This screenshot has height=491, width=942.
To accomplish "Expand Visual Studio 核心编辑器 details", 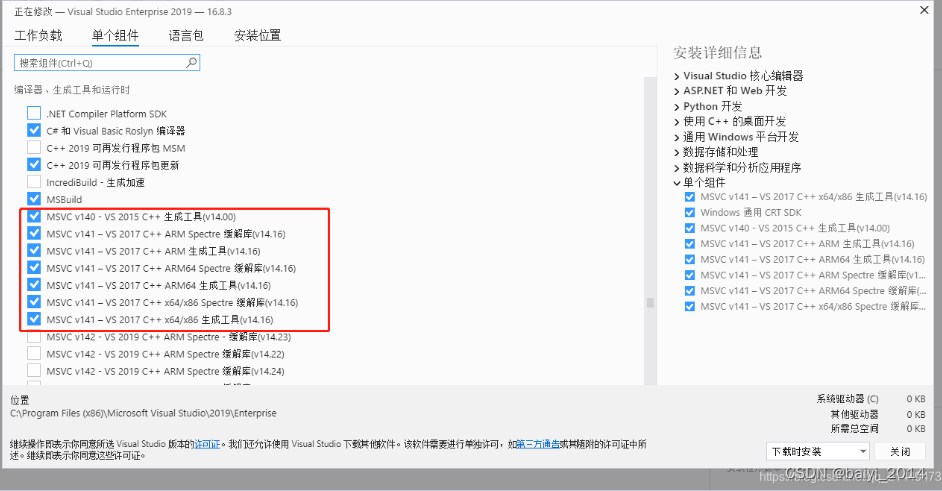I will tap(677, 76).
